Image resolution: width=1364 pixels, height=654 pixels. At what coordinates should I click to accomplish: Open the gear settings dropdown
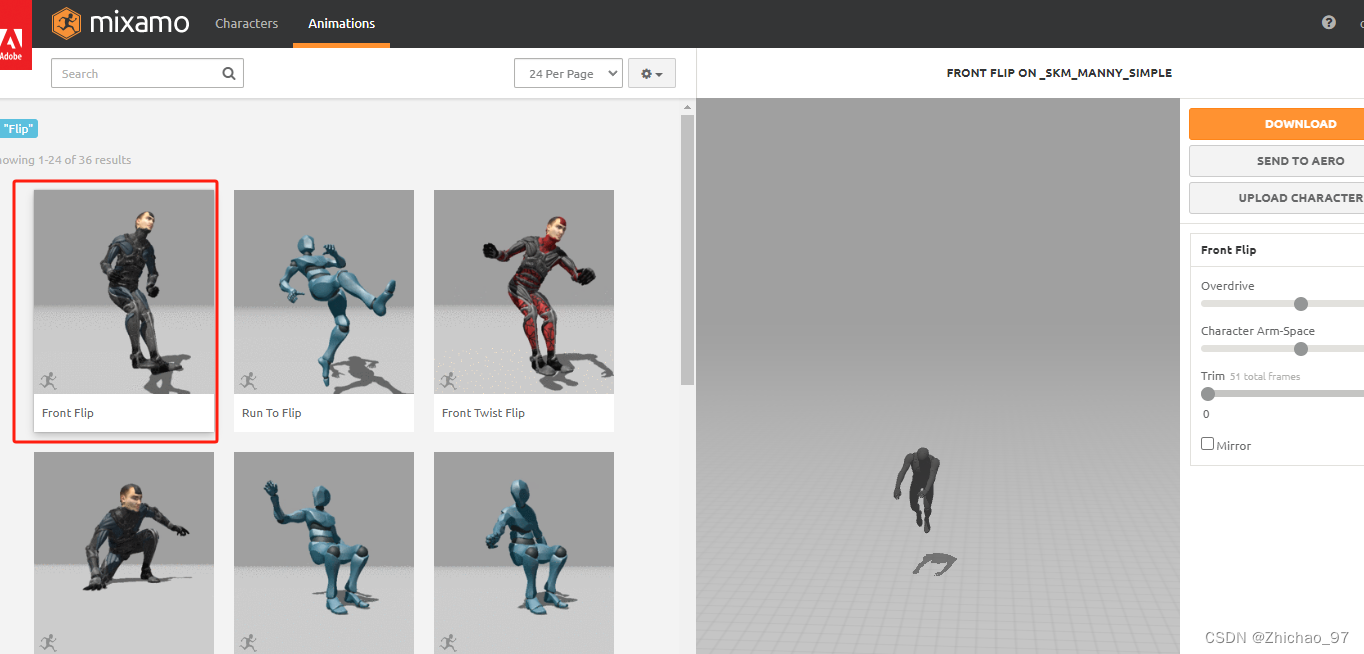click(652, 74)
